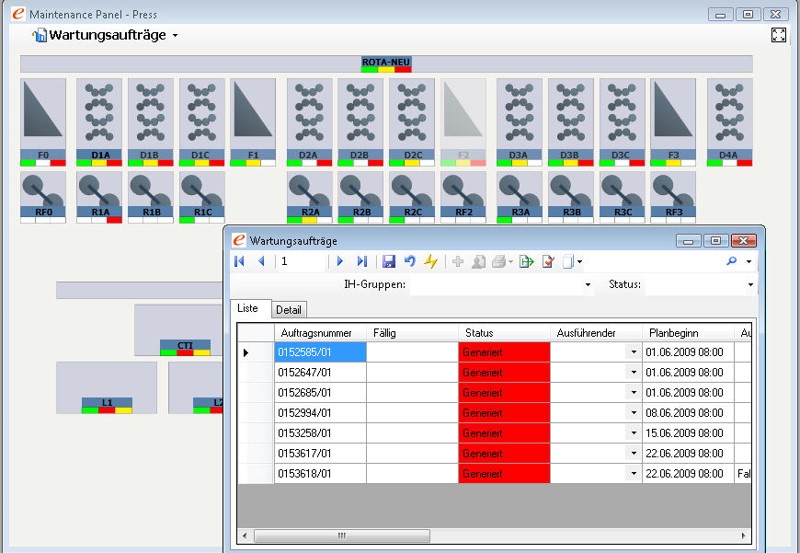Expand Ausführender dropdown for order 0152585/01
Image resolution: width=800 pixels, height=553 pixels.
(x=633, y=352)
